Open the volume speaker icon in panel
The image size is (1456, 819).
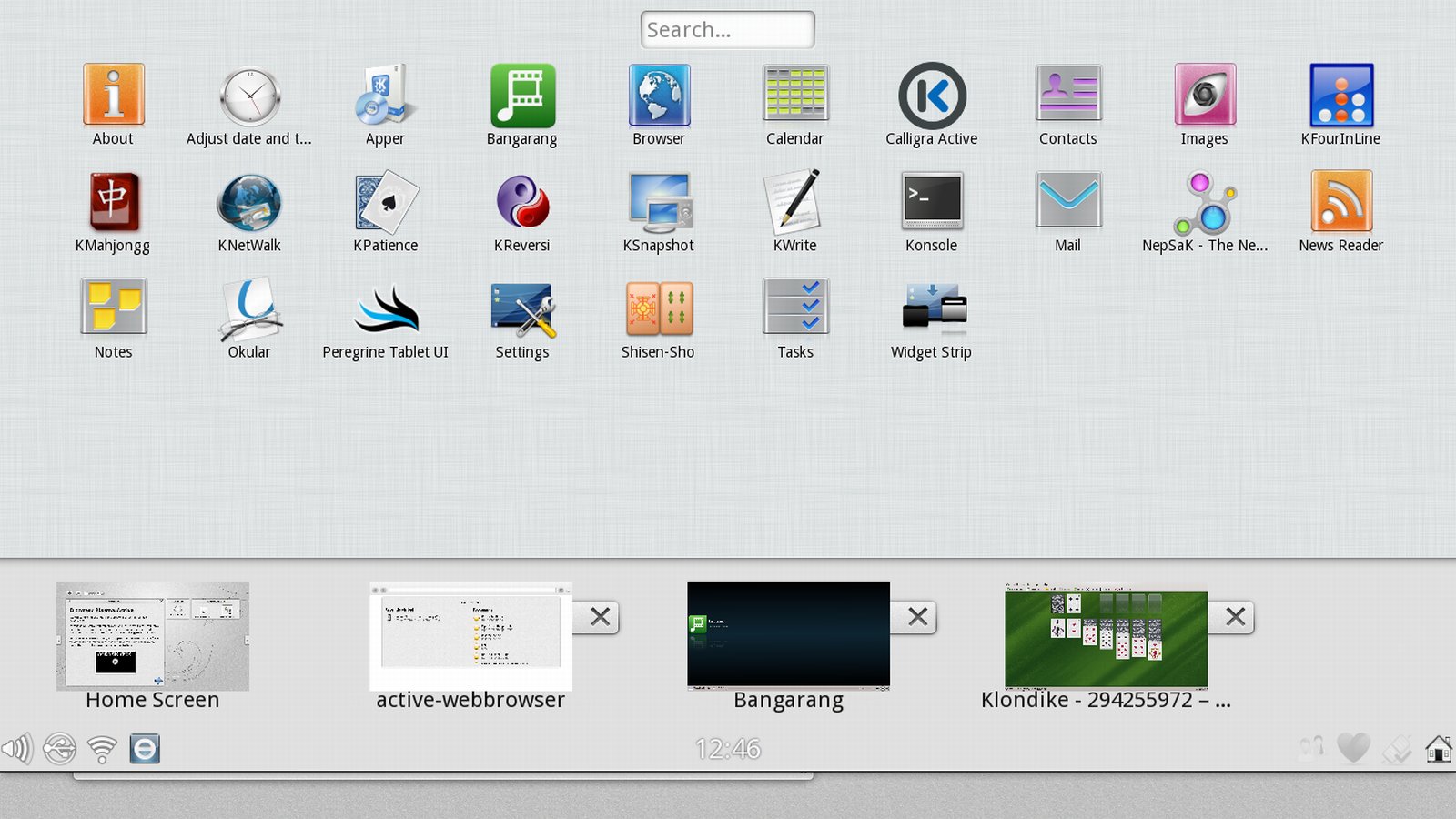[16, 749]
